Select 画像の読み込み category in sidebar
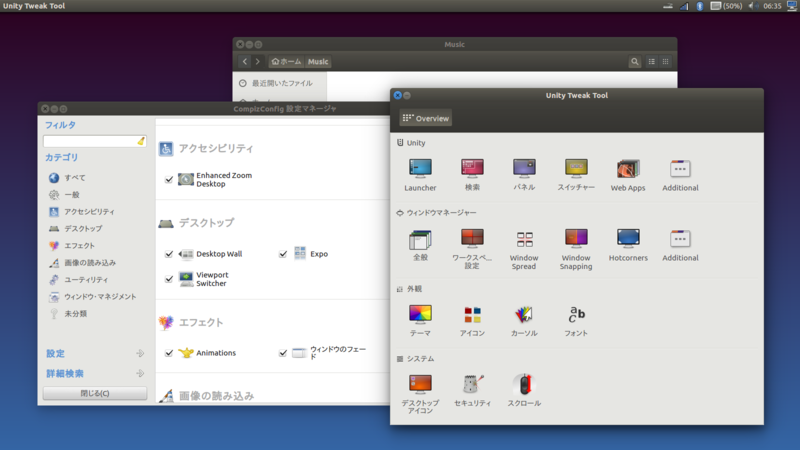The height and width of the screenshot is (450, 800). pyautogui.click(x=82, y=263)
